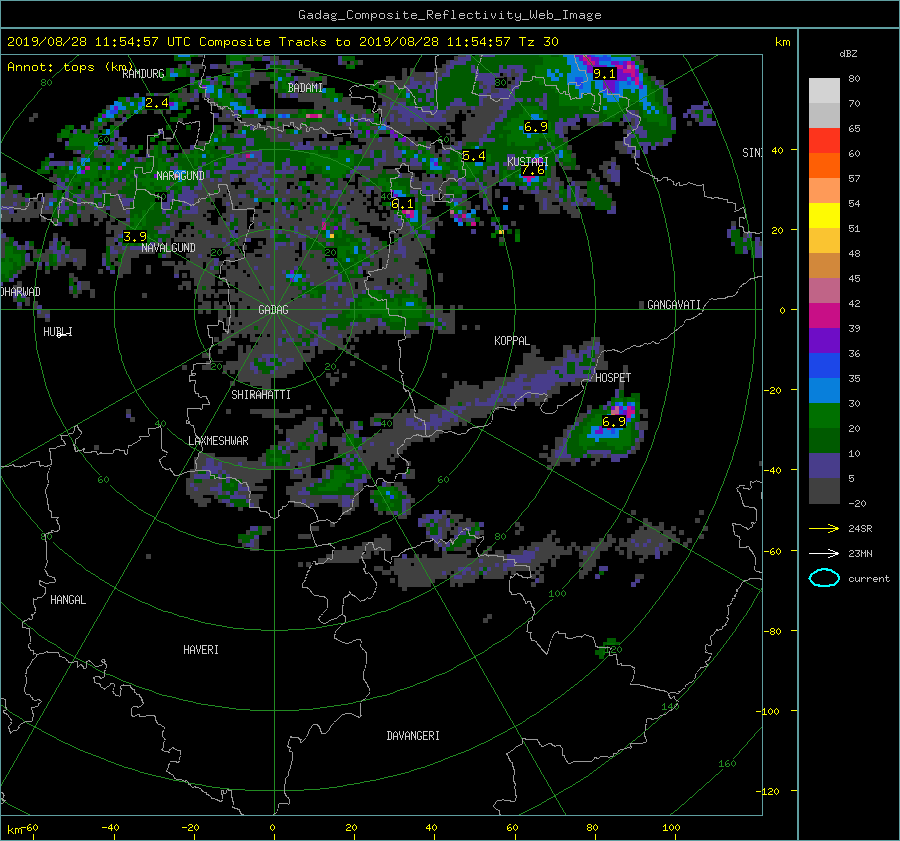Click the 6.1 storm tops annotation
Screen dimensions: 900x841
tap(402, 204)
